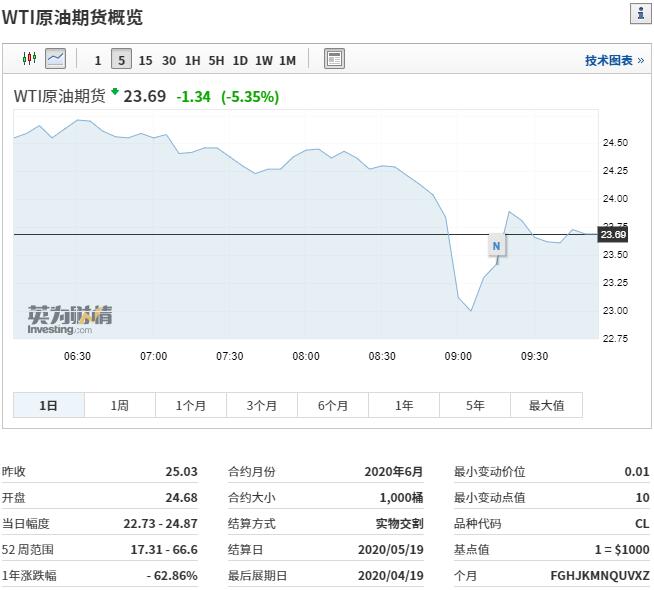Switch to the 1周 range tab
654x590 pixels.
[x=119, y=405]
